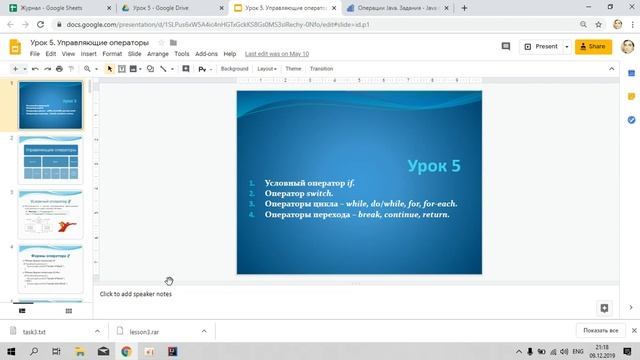Click the add comment toolbar icon

pyautogui.click(x=186, y=69)
